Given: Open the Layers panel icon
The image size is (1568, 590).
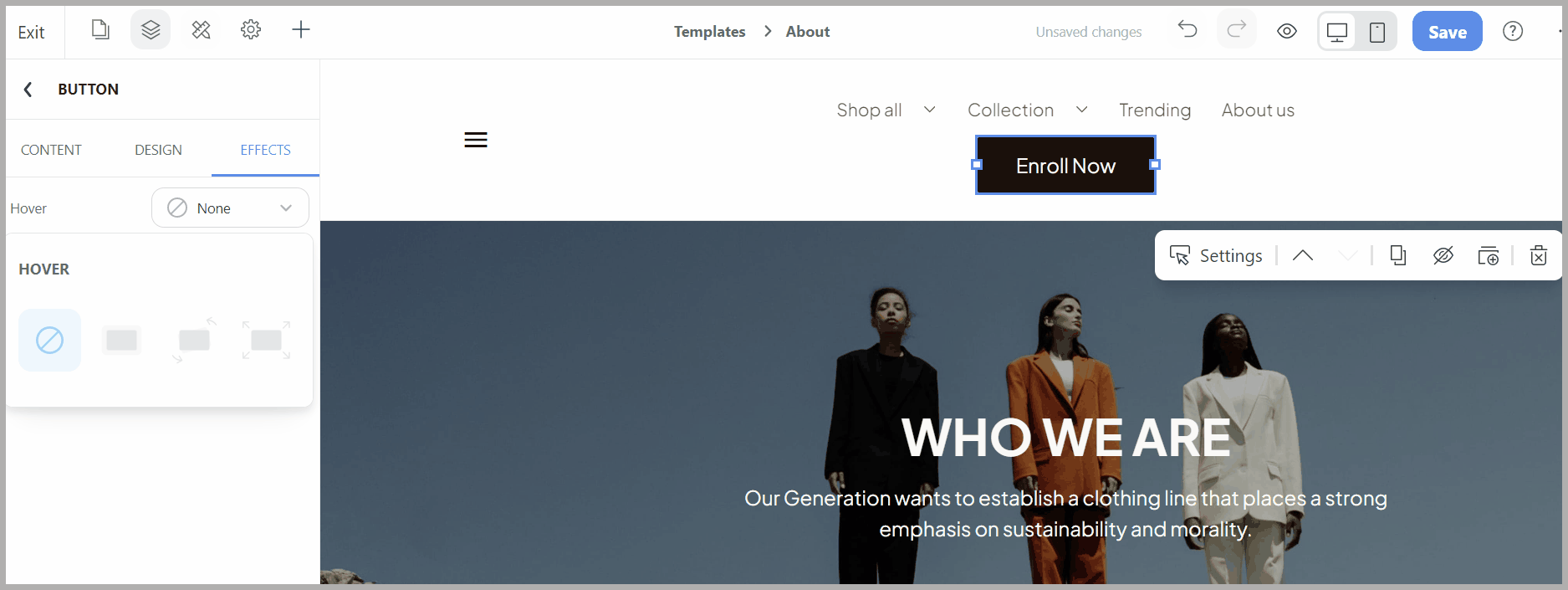Looking at the screenshot, I should pyautogui.click(x=151, y=30).
